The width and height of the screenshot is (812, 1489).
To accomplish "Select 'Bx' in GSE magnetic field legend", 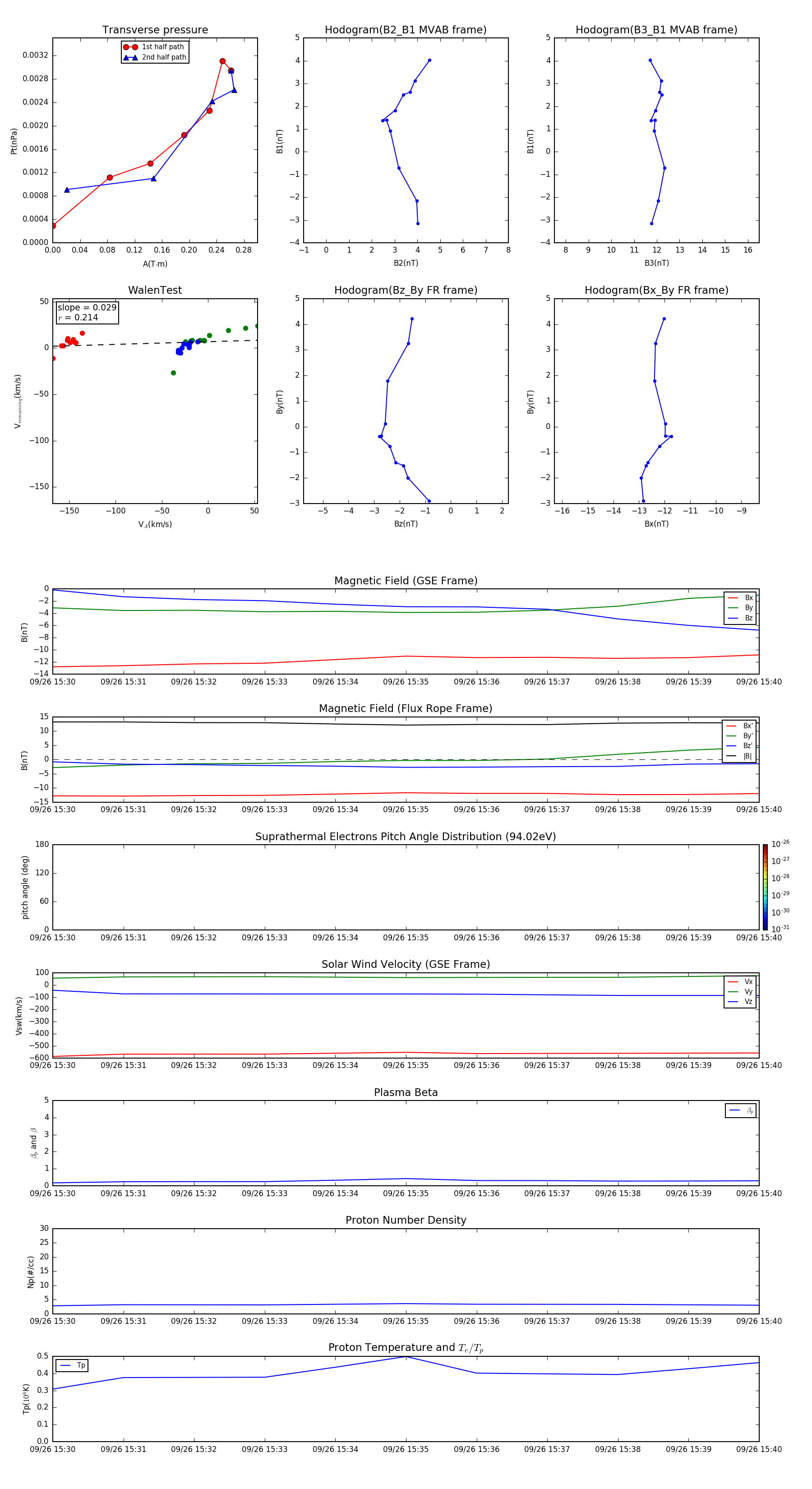I will click(740, 598).
